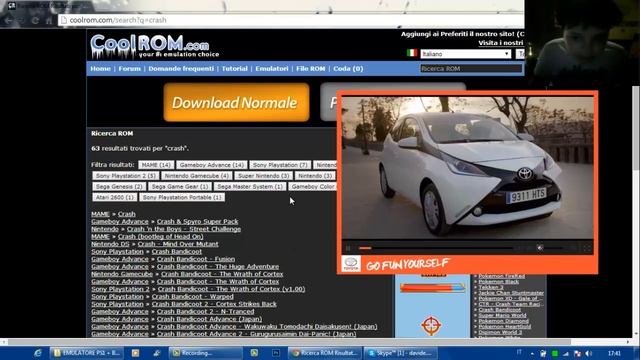Viewport: 640px width, 360px height.
Task: Click the taskbar volume icon
Action: 589,353
